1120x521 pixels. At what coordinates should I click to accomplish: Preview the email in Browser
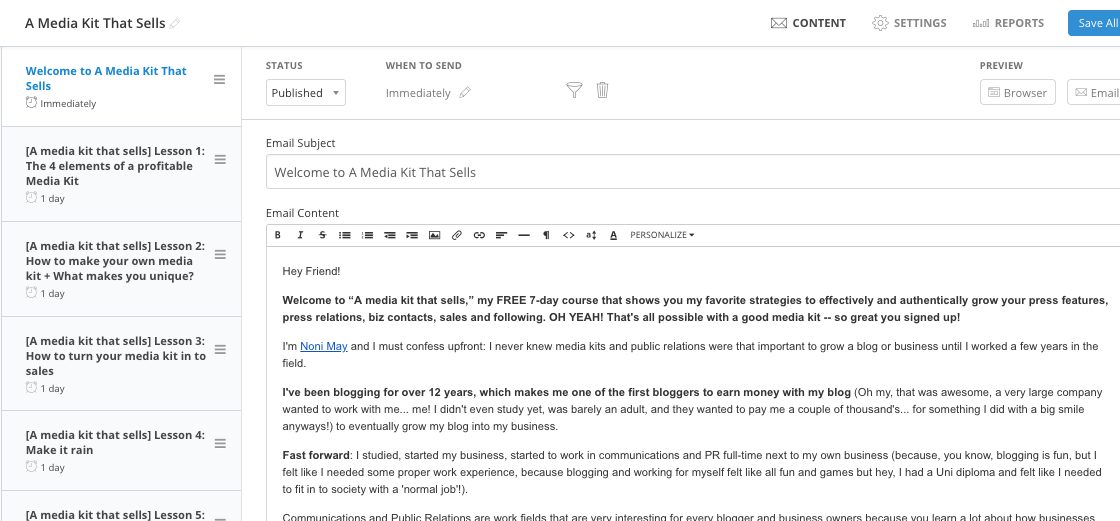1017,92
